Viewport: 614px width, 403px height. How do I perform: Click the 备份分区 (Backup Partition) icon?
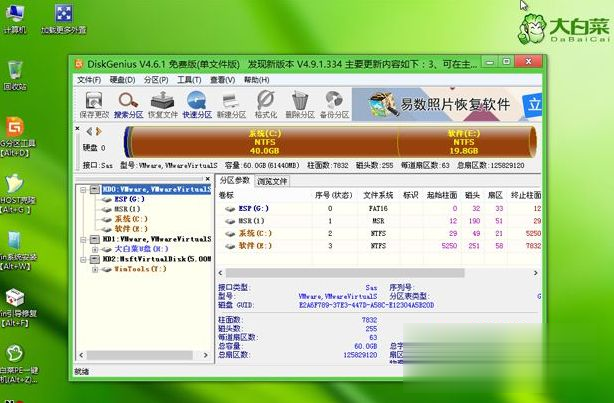[334, 103]
